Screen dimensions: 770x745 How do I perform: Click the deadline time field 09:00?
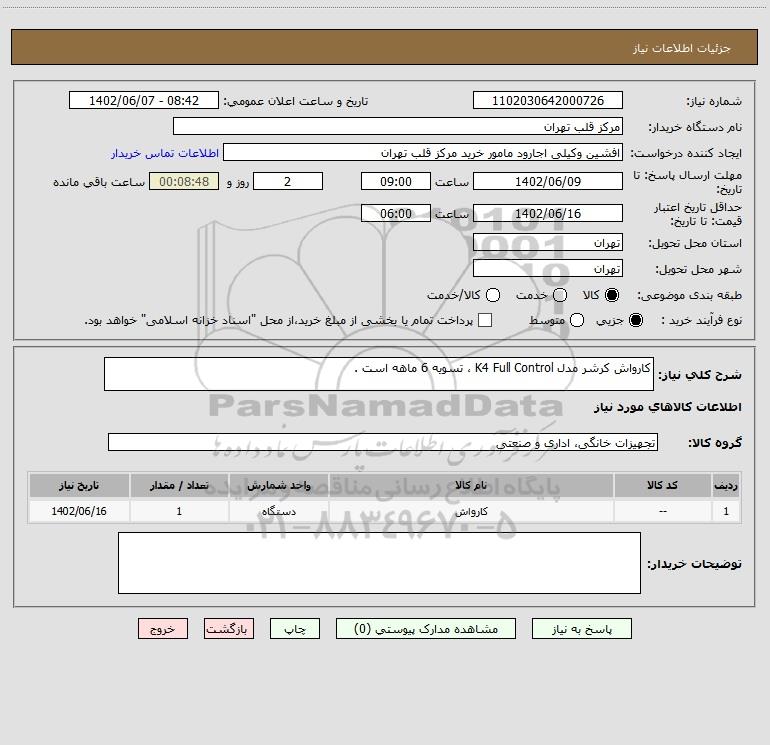(396, 181)
